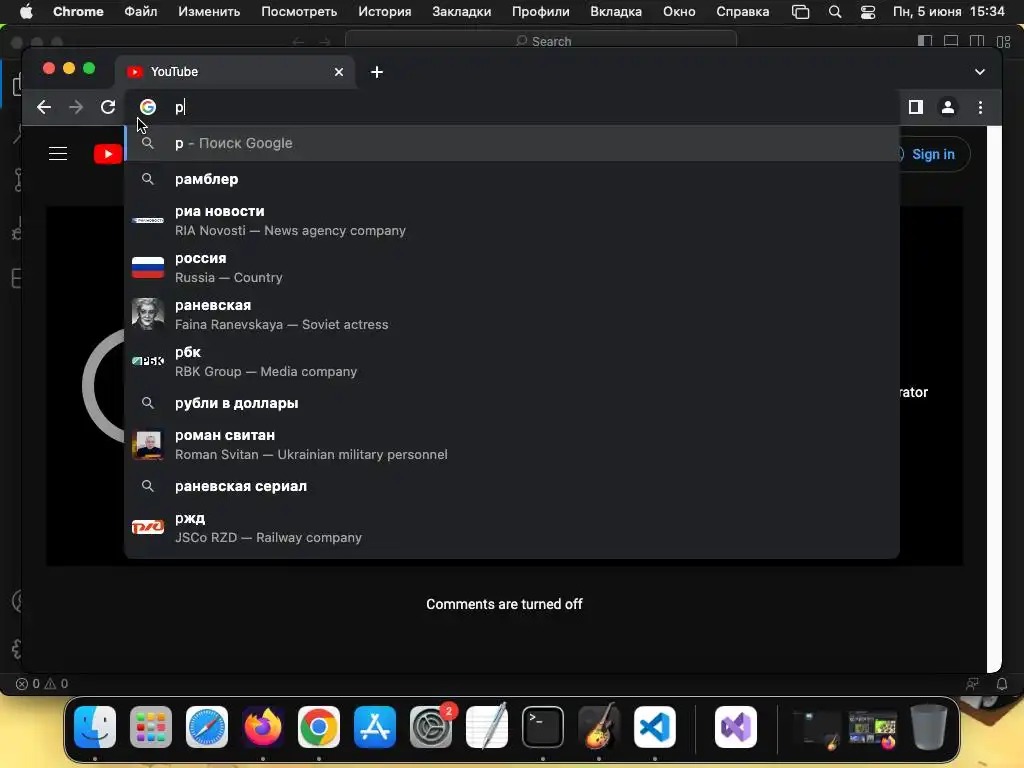The image size is (1024, 768).
Task: Toggle VS Code panel layout icon
Action: pos(951,41)
